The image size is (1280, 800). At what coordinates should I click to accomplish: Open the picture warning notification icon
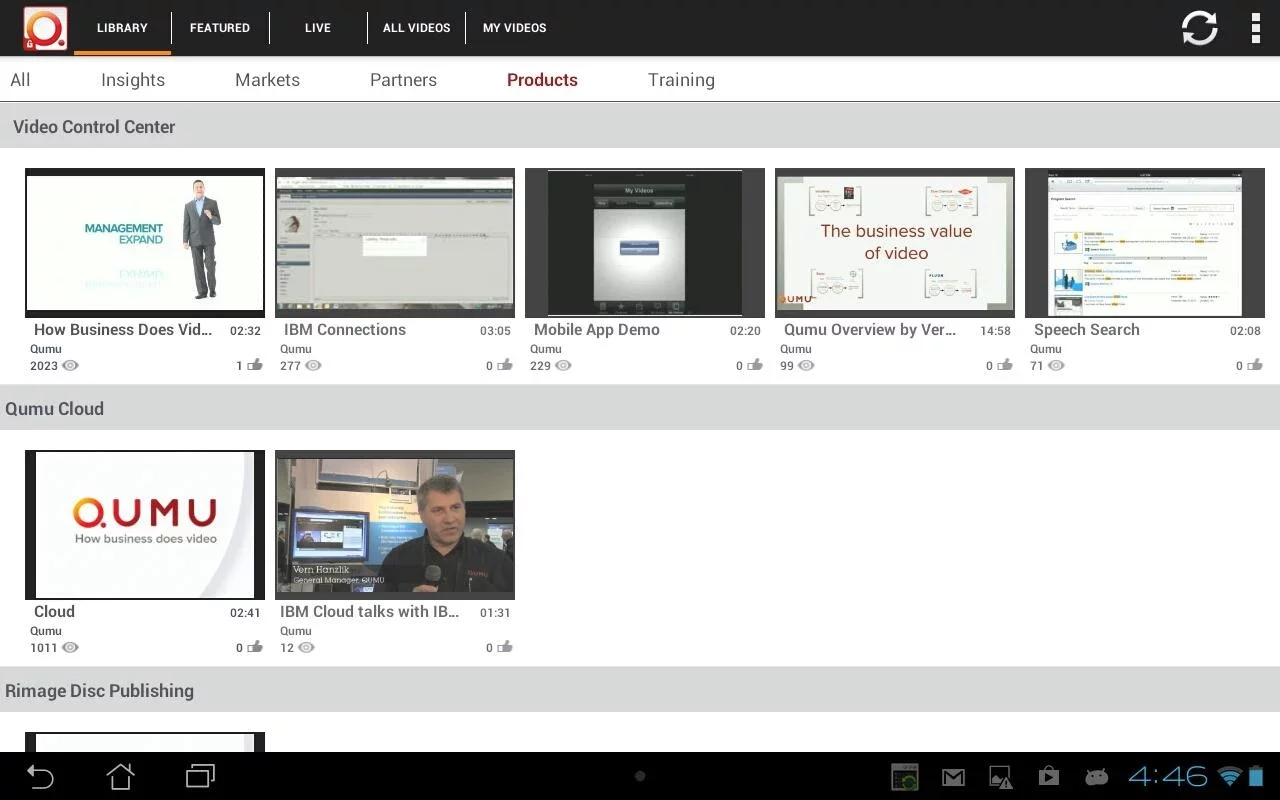click(1001, 777)
